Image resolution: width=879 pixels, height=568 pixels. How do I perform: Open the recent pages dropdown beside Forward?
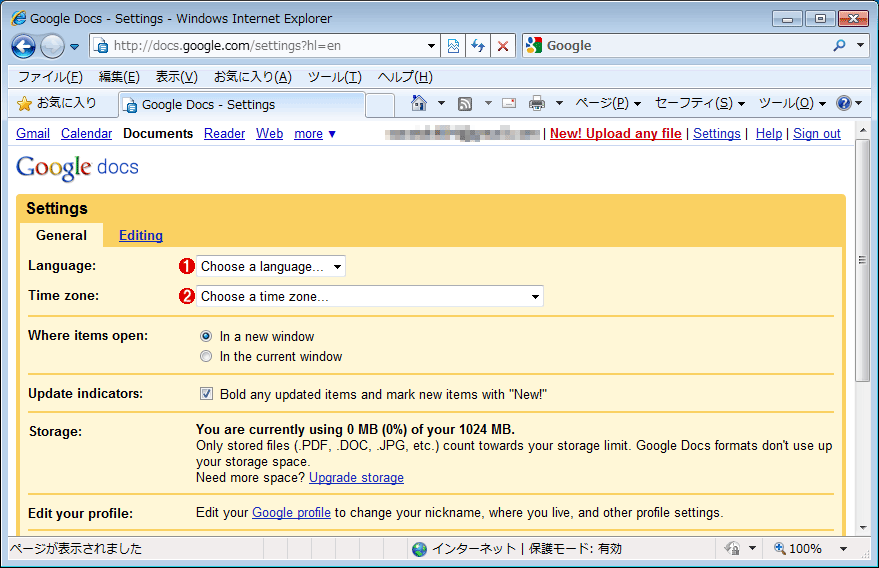pos(75,47)
